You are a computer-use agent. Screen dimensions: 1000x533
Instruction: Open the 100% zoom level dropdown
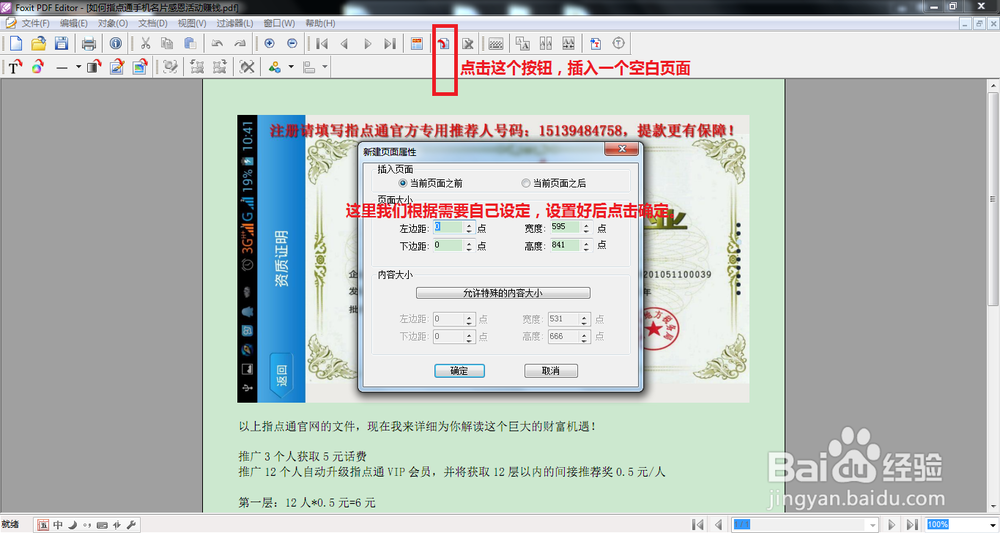991,524
